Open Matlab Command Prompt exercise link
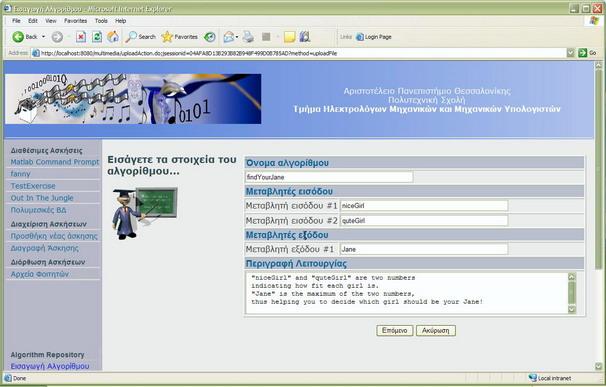This screenshot has height=387, width=606. pyautogui.click(x=55, y=162)
